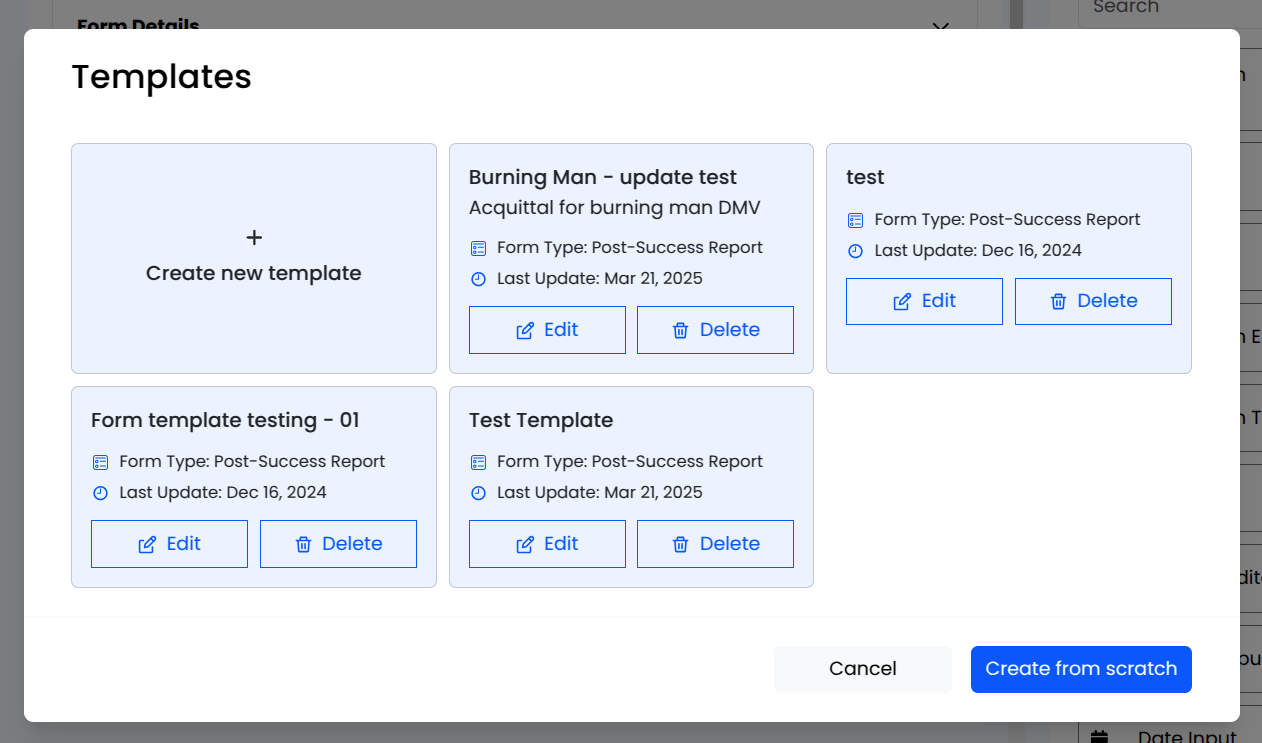The height and width of the screenshot is (743, 1262).
Task: Click pencil icon on Form template testing - 01
Action: point(147,545)
